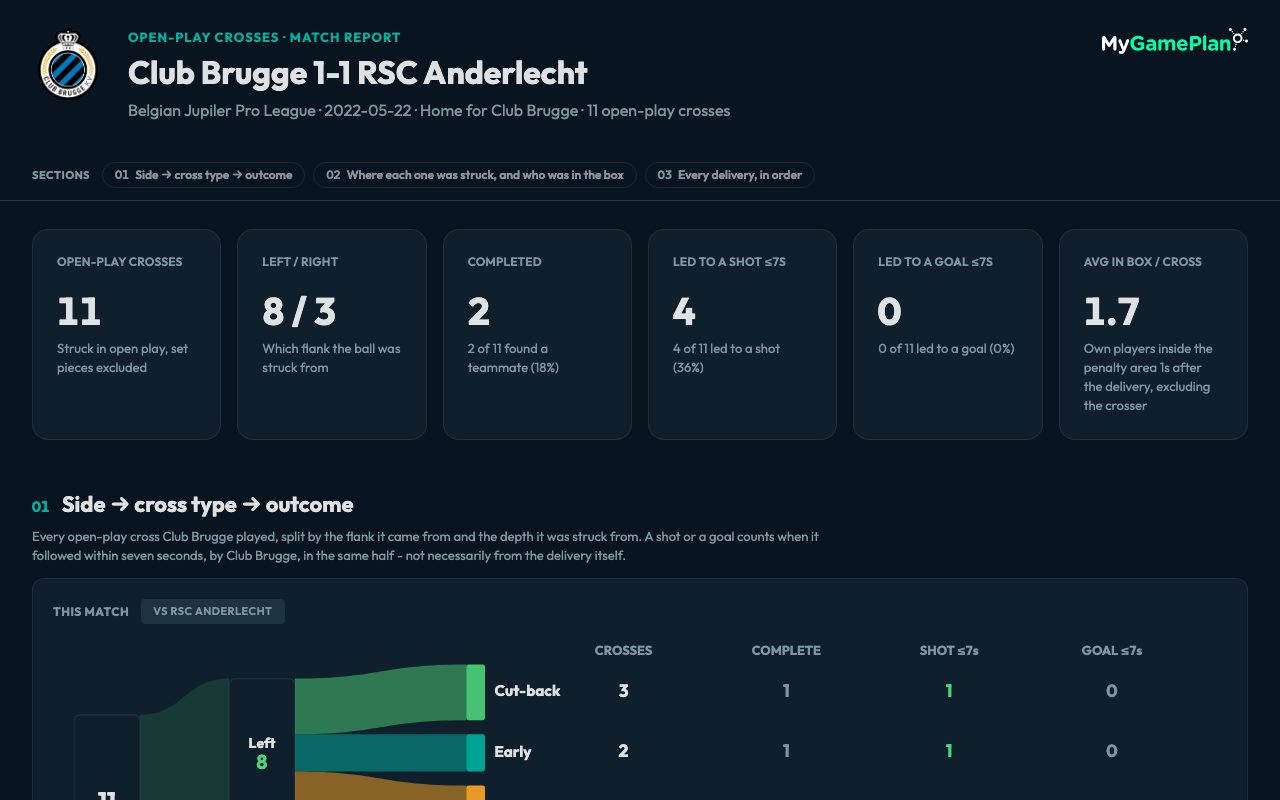Select the VS RSC ANDERLECHT chip
The width and height of the screenshot is (1280, 800).
pos(213,611)
